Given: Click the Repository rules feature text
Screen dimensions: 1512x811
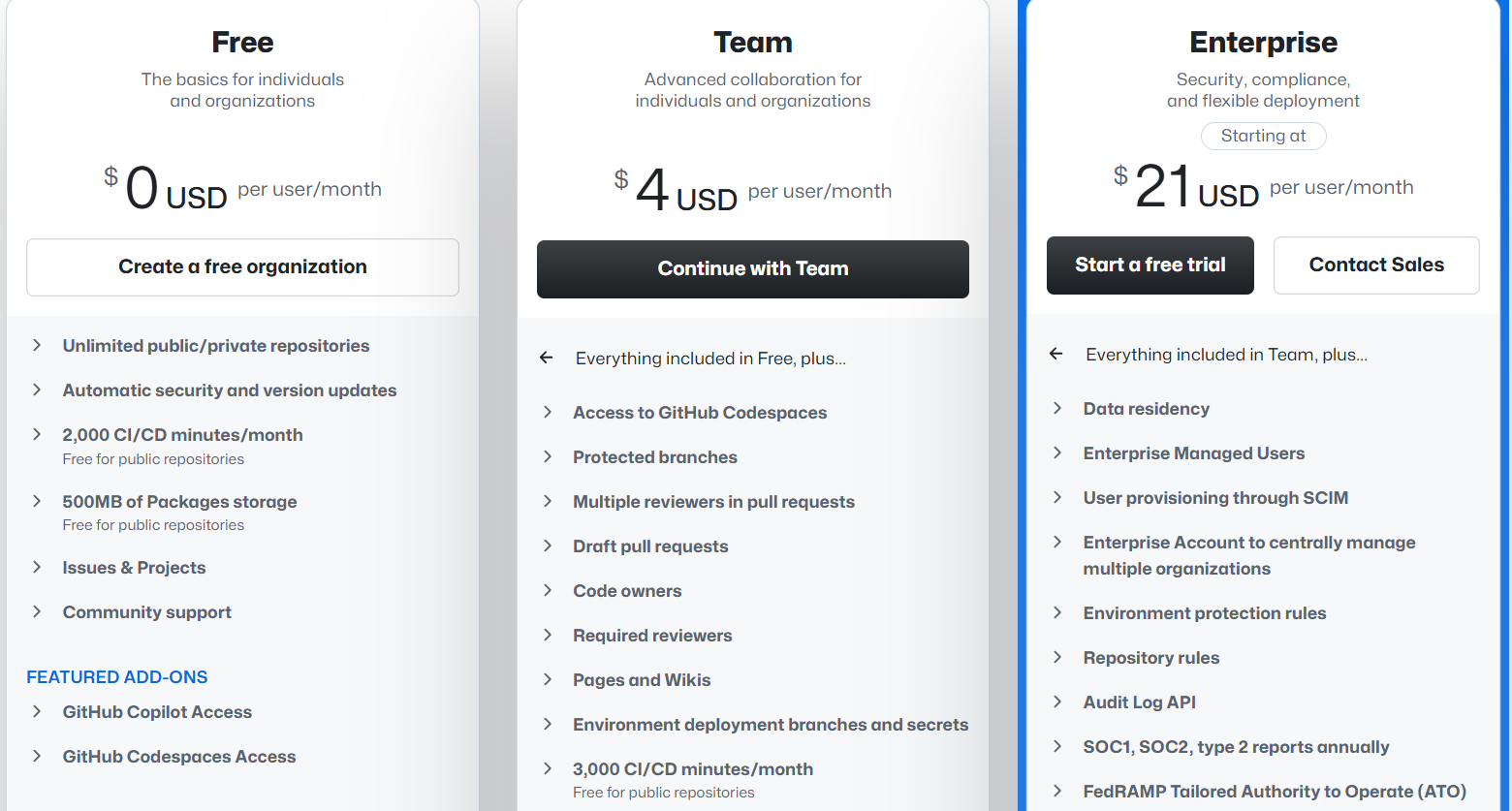Looking at the screenshot, I should (x=1150, y=658).
